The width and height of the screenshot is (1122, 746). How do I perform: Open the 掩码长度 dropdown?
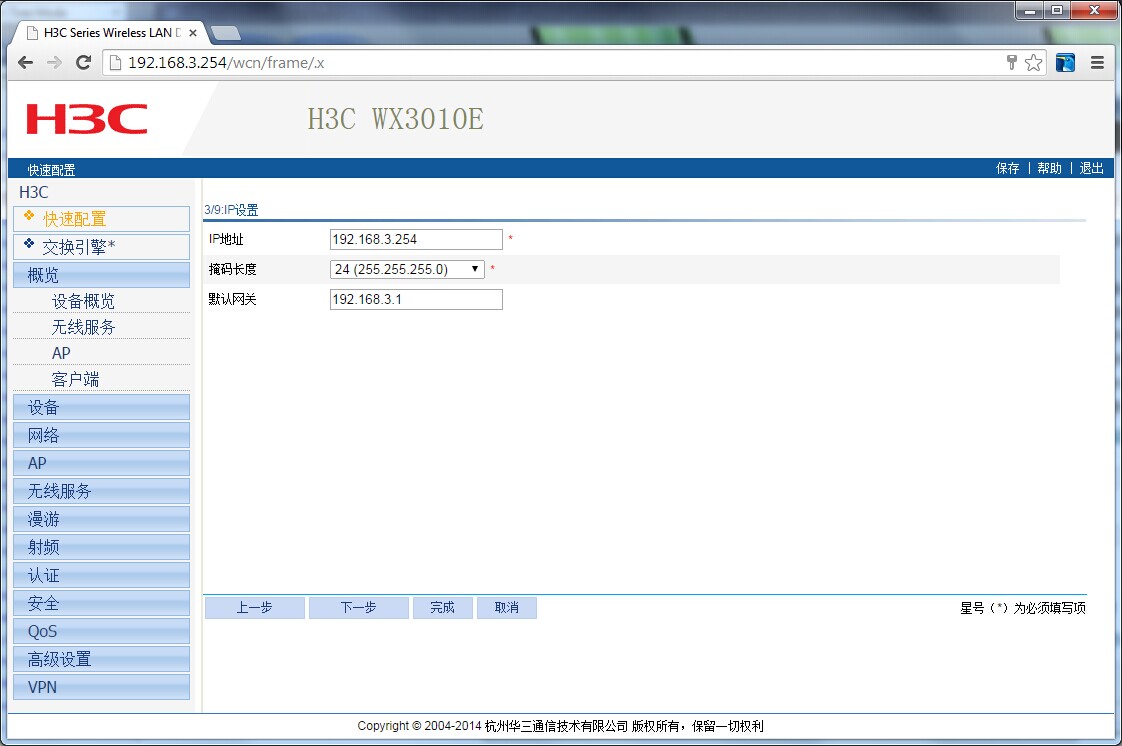tap(407, 270)
